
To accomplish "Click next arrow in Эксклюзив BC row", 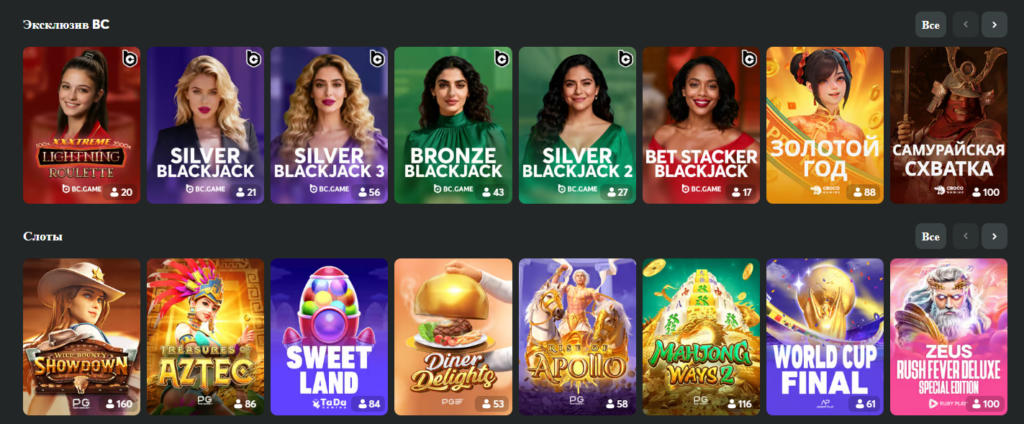I will click(994, 25).
